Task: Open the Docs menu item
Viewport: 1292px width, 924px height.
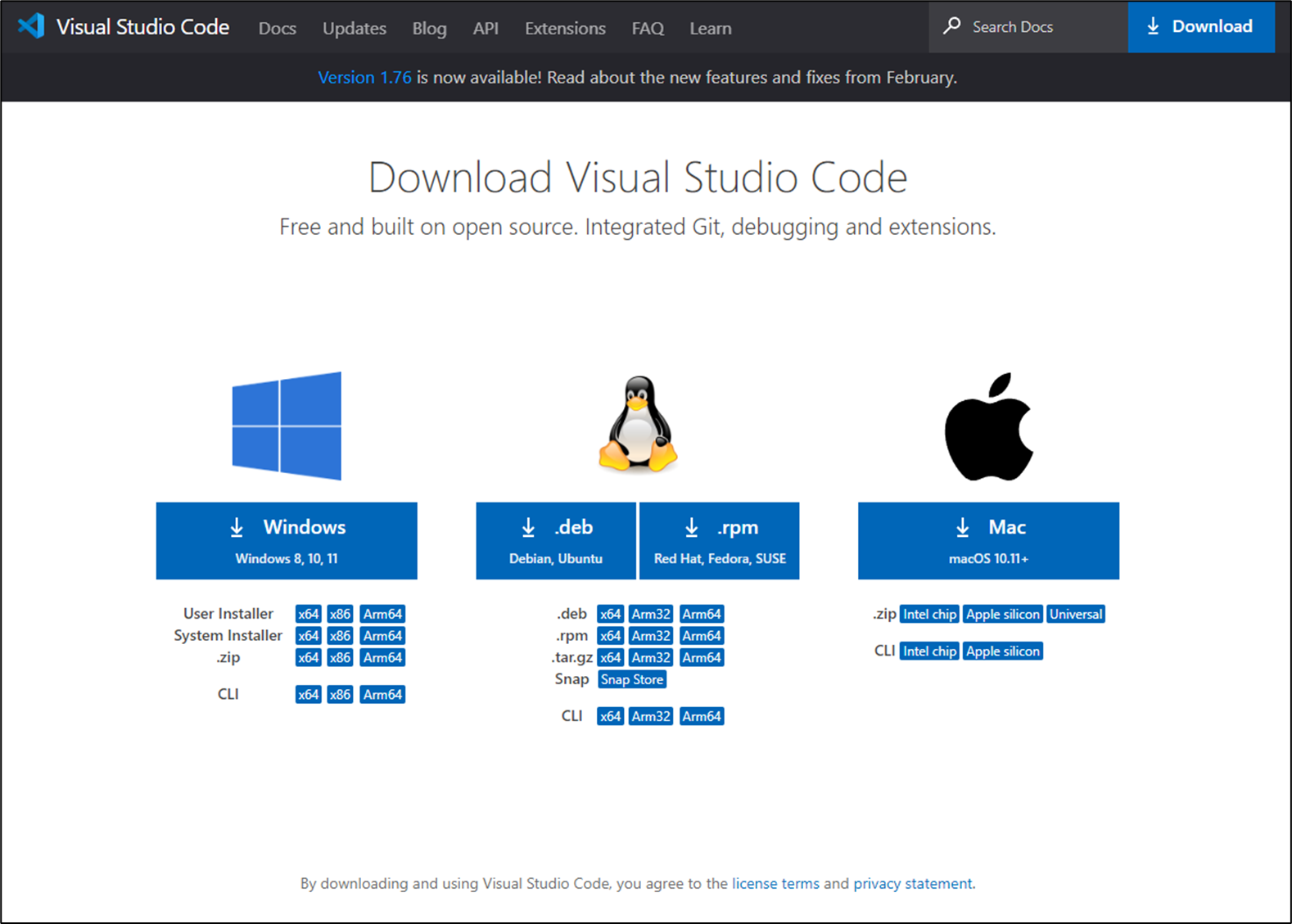Action: click(x=278, y=28)
